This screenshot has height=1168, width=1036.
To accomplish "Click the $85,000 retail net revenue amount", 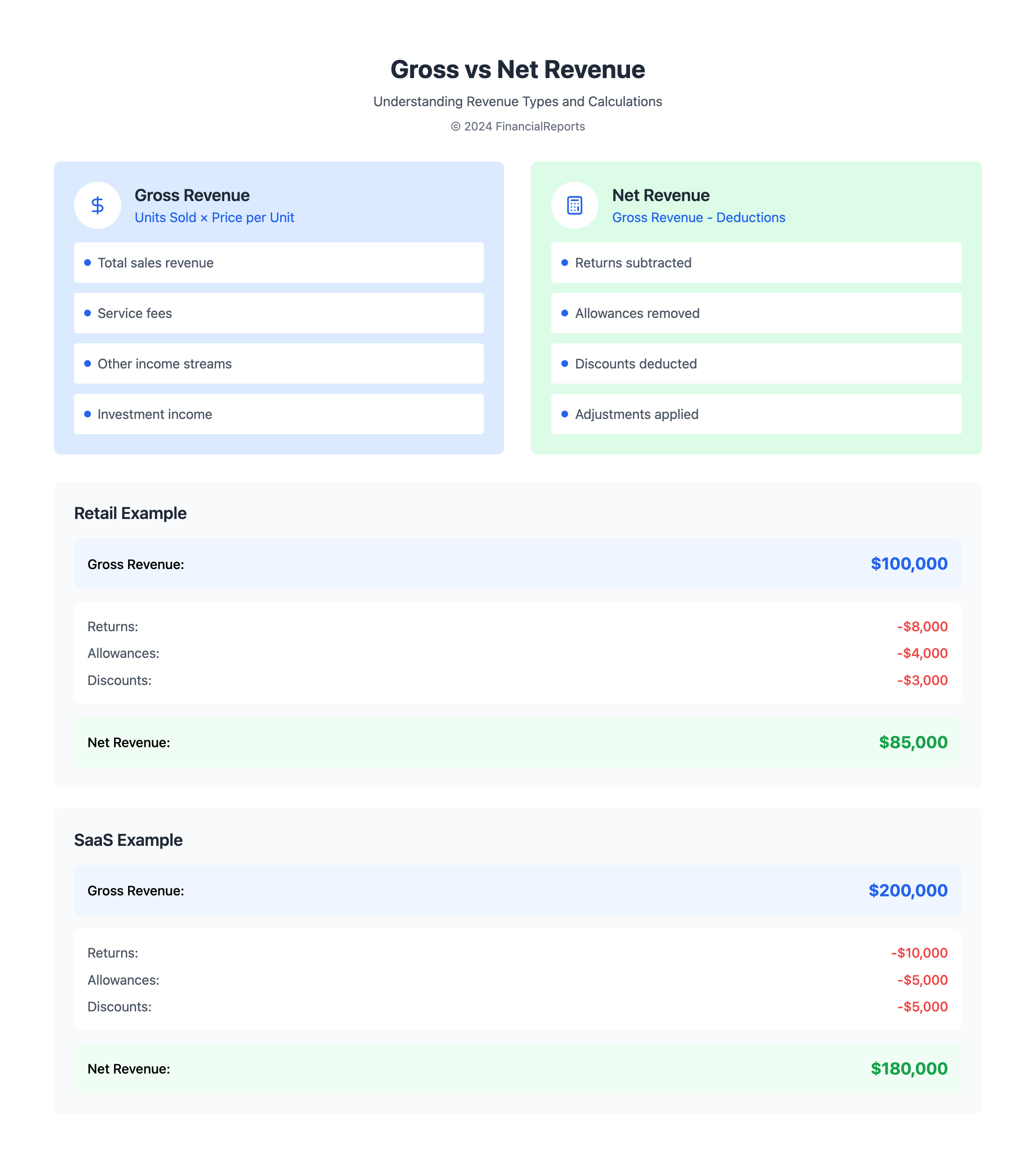I will [x=913, y=743].
